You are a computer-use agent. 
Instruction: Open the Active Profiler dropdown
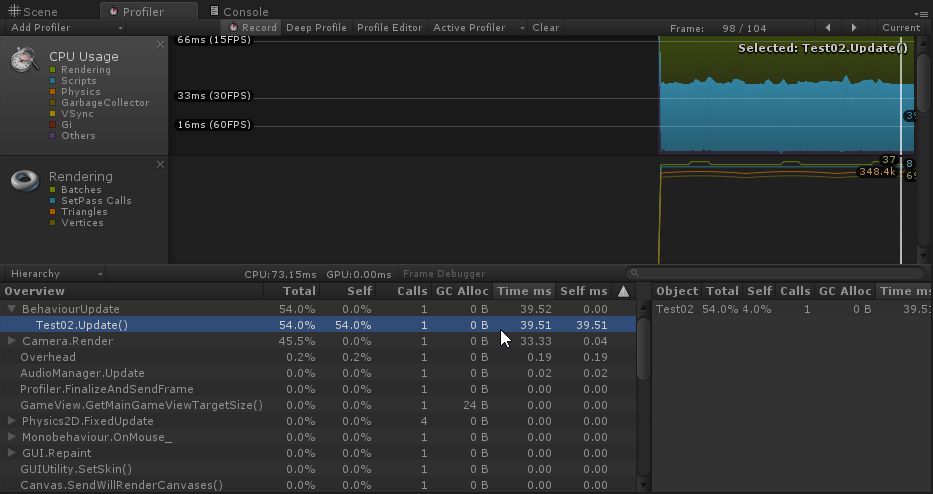478,27
